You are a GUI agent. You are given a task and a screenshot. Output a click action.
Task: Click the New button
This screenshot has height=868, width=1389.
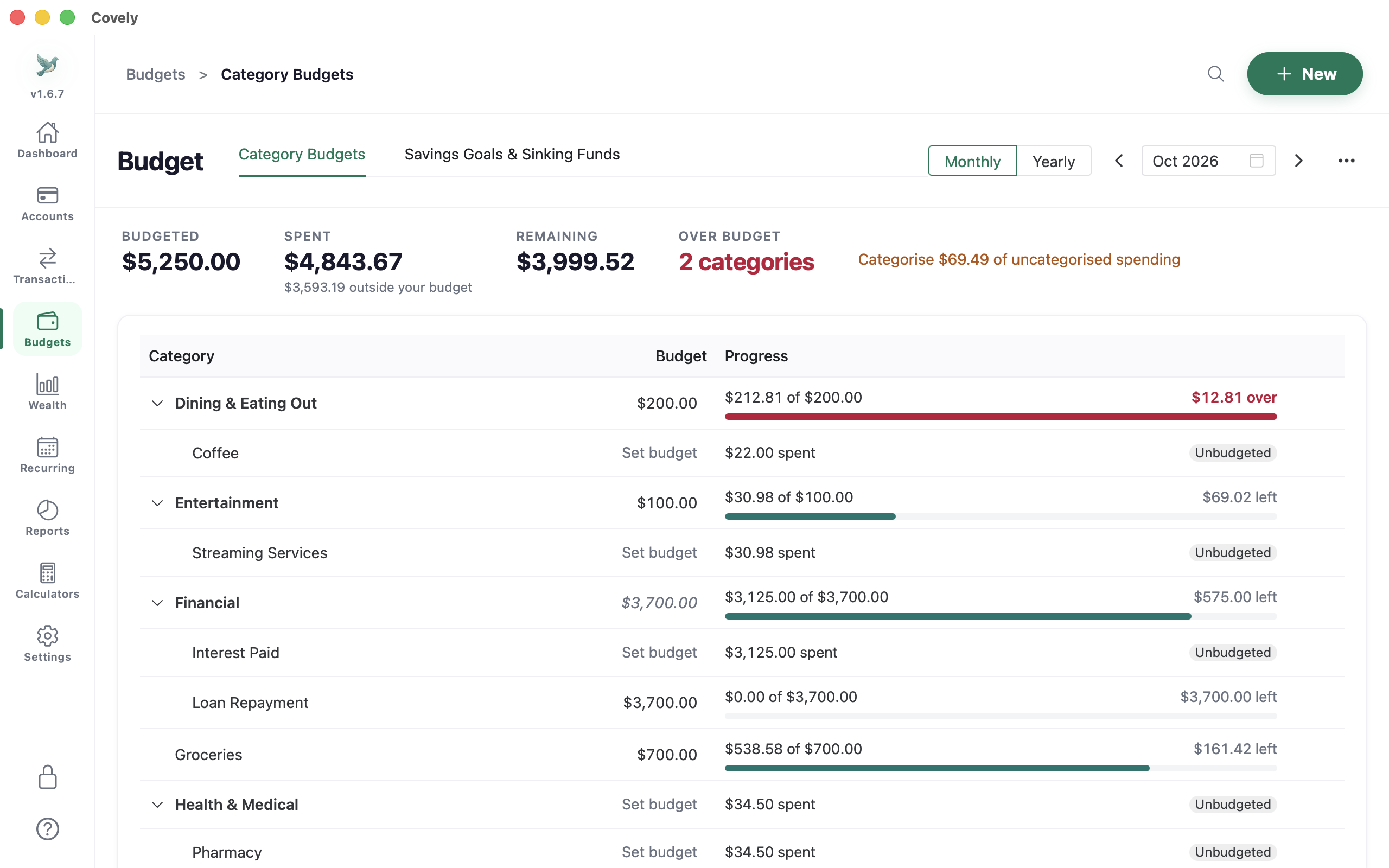1304,74
